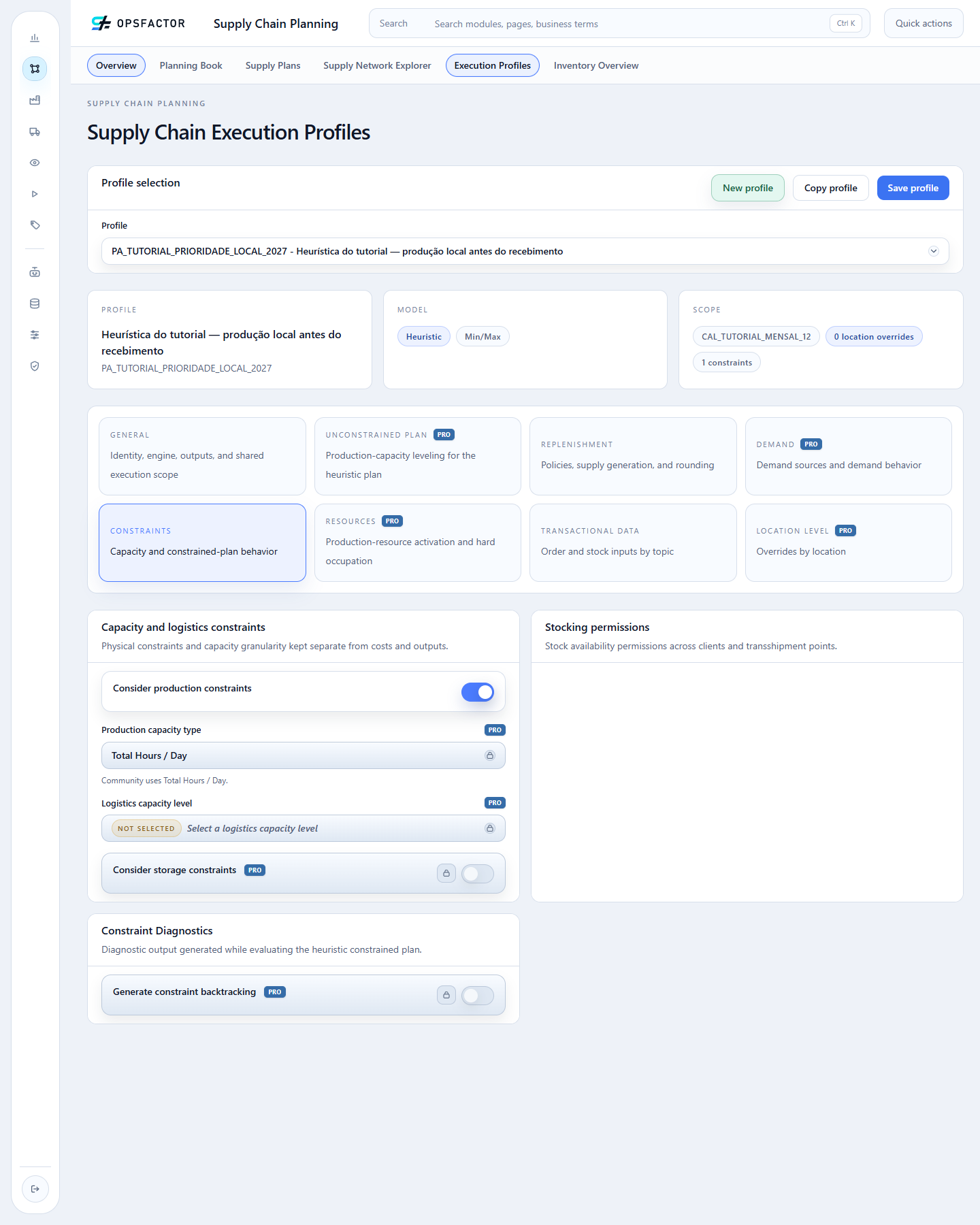This screenshot has width=980, height=1225.
Task: Open the Location Level card
Action: 849,542
